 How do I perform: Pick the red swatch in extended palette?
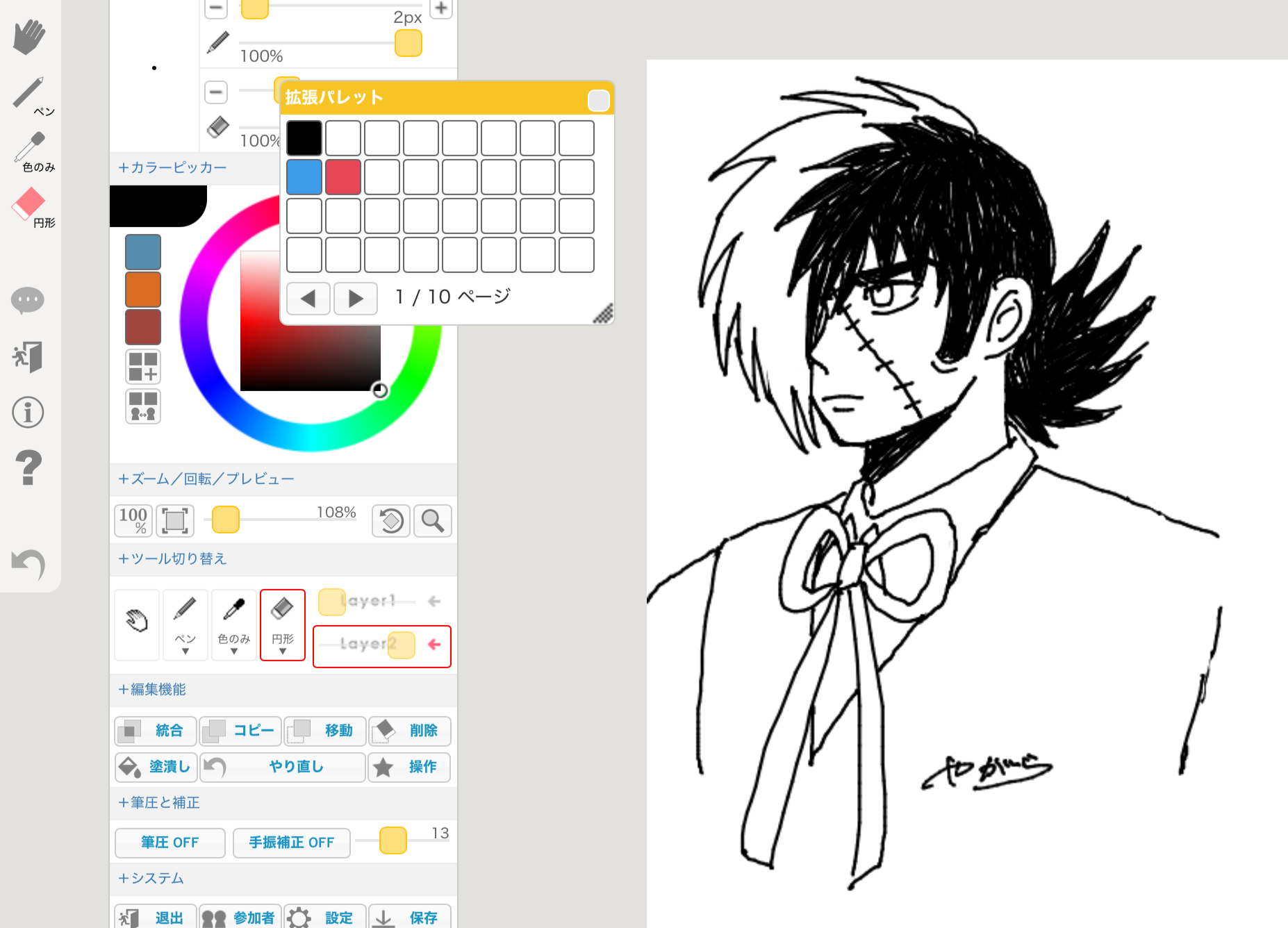click(x=343, y=177)
